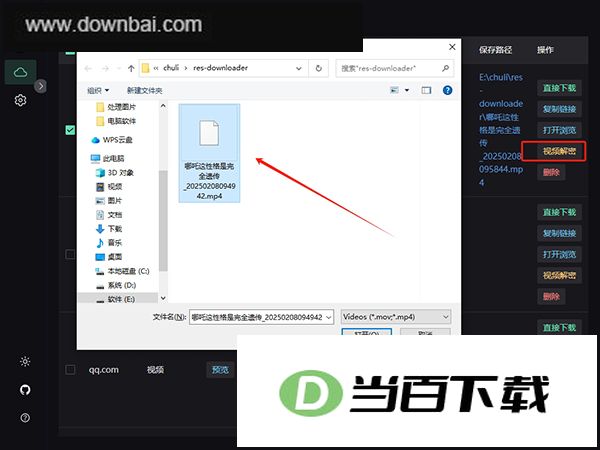Image resolution: width=600 pixels, height=450 pixels.
Task: Select 文档 in navigation pane
Action: 109,215
